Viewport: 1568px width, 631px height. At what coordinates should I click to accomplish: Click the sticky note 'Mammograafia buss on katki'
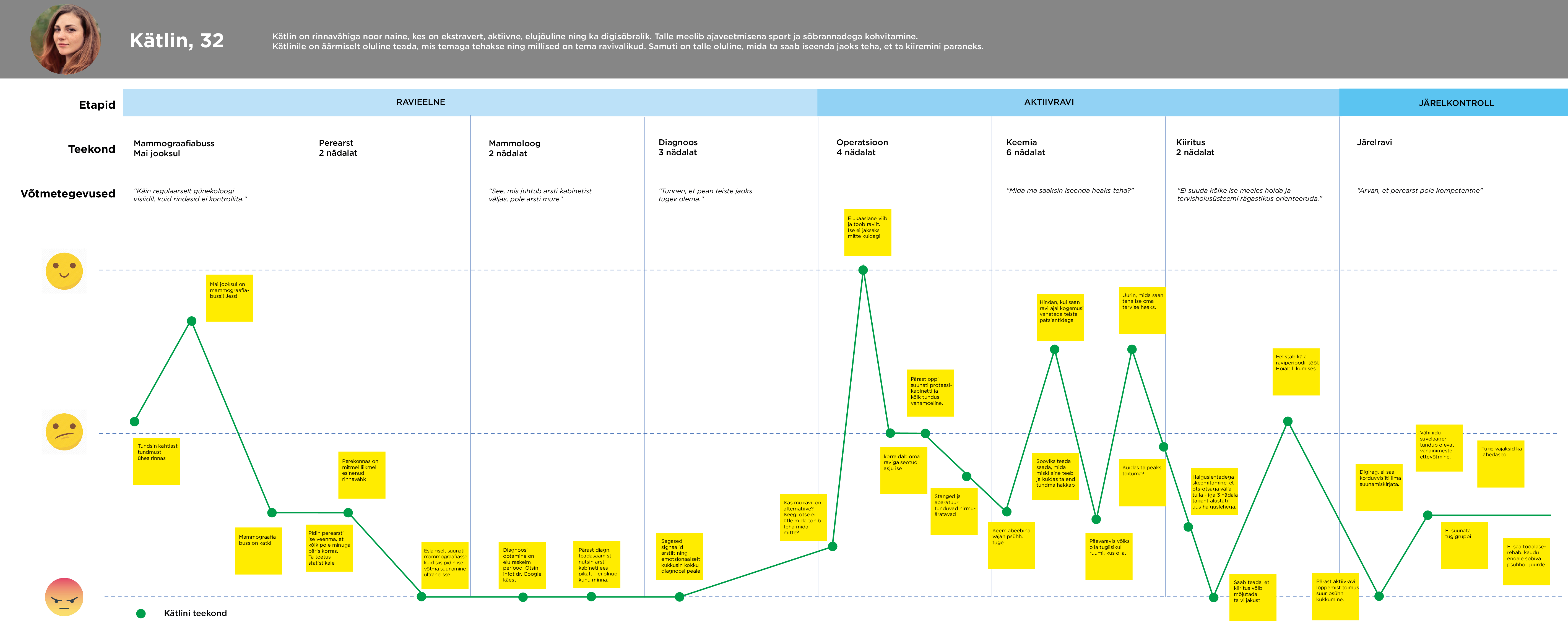(x=258, y=551)
